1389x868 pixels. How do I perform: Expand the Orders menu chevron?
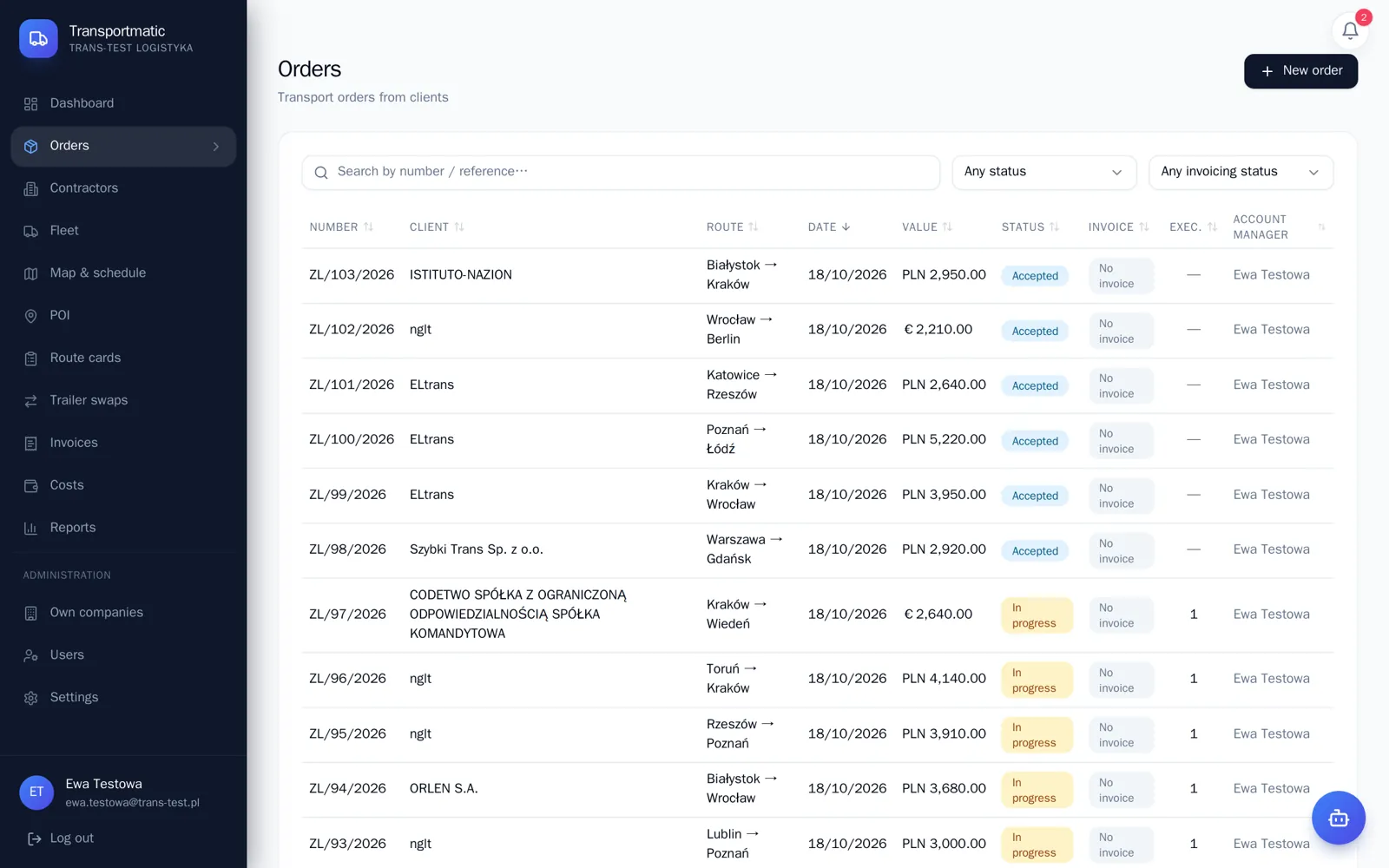click(x=216, y=147)
